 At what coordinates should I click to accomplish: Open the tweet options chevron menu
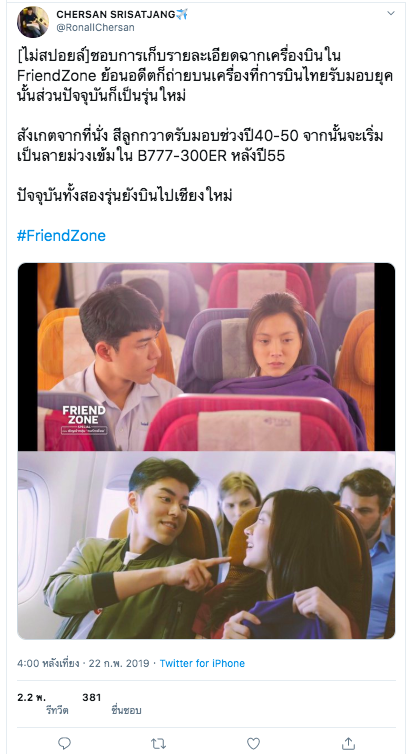click(391, 13)
